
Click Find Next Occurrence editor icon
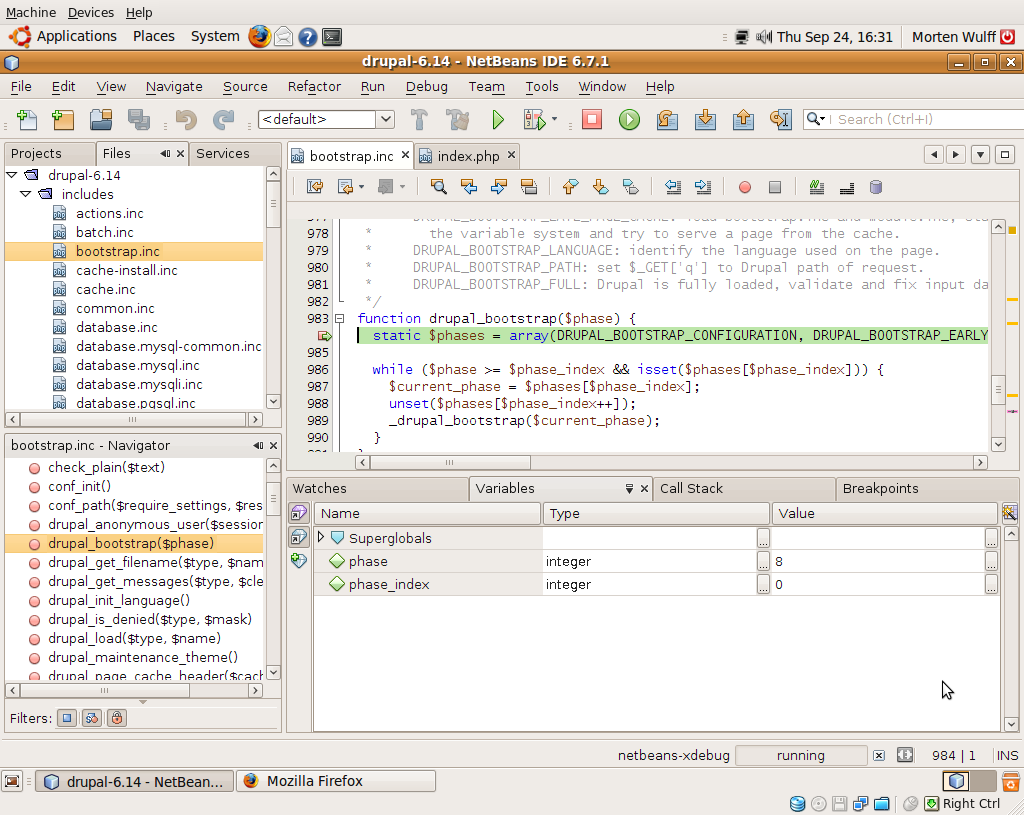pyautogui.click(x=499, y=187)
